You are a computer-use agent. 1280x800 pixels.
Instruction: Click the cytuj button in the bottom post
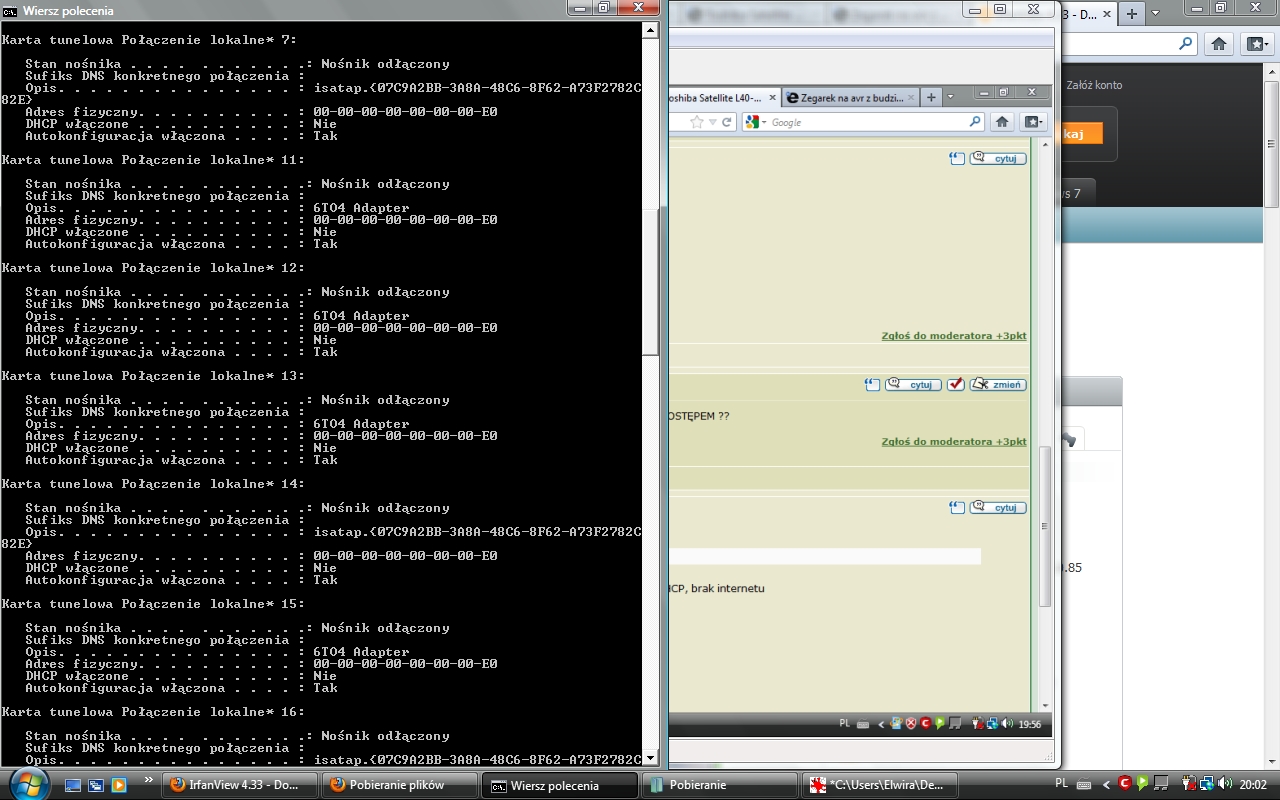[998, 508]
